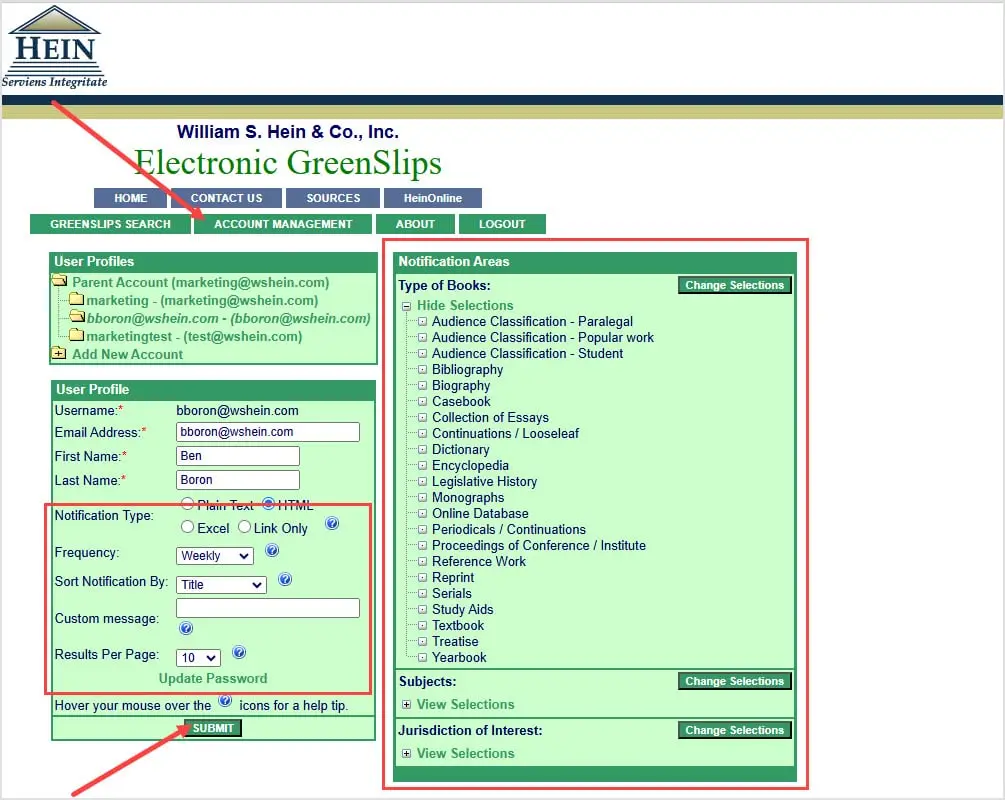Click inside the Email Address field
The image size is (1005, 800).
click(267, 431)
